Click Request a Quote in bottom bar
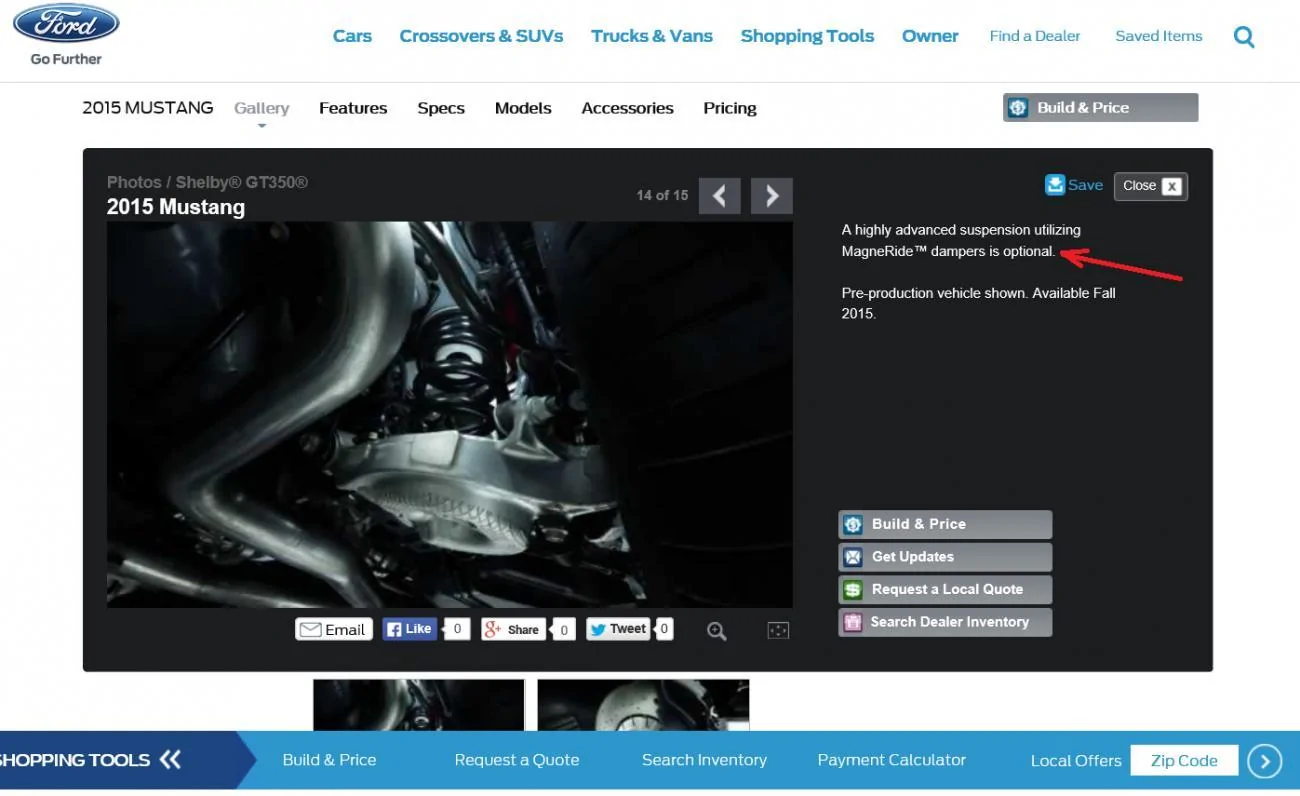This screenshot has height=796, width=1300. [x=517, y=760]
